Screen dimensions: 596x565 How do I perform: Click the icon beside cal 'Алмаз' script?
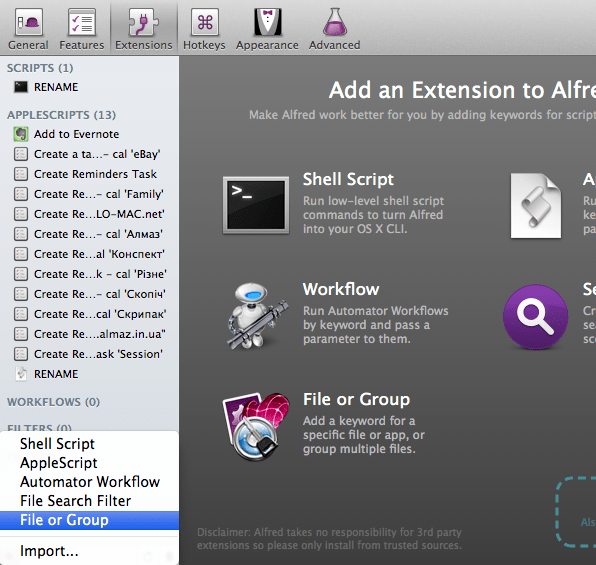[x=21, y=234]
